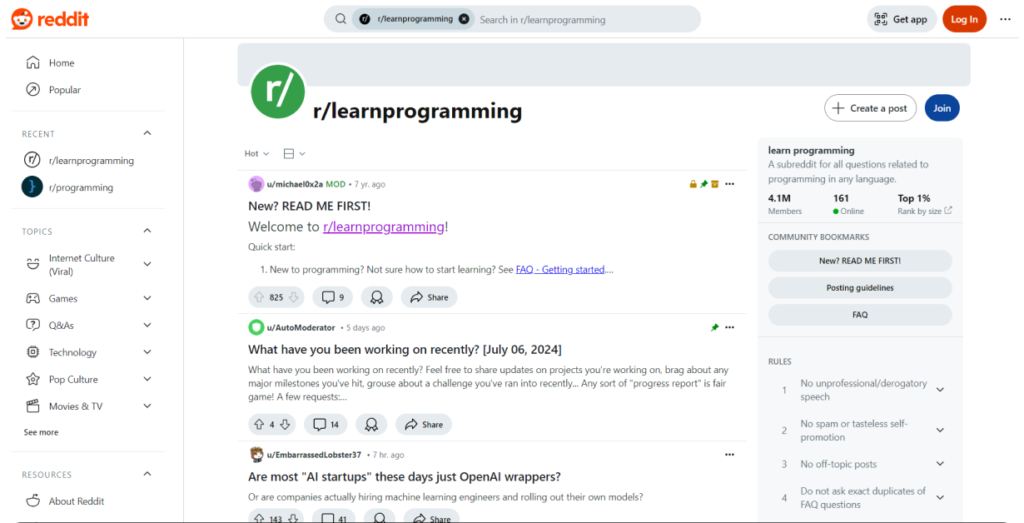Collapse the Recent section

click(x=147, y=133)
